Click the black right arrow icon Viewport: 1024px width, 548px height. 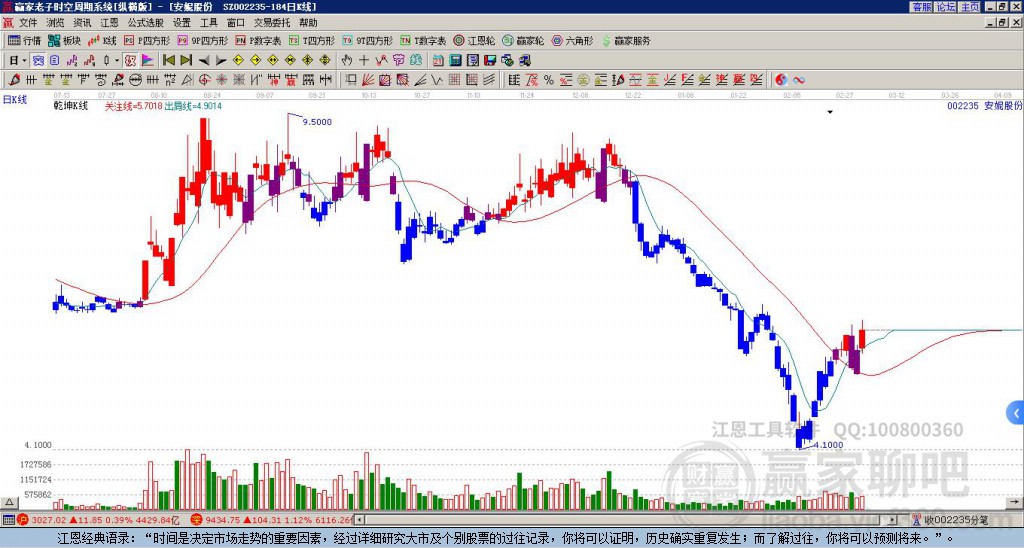221,61
